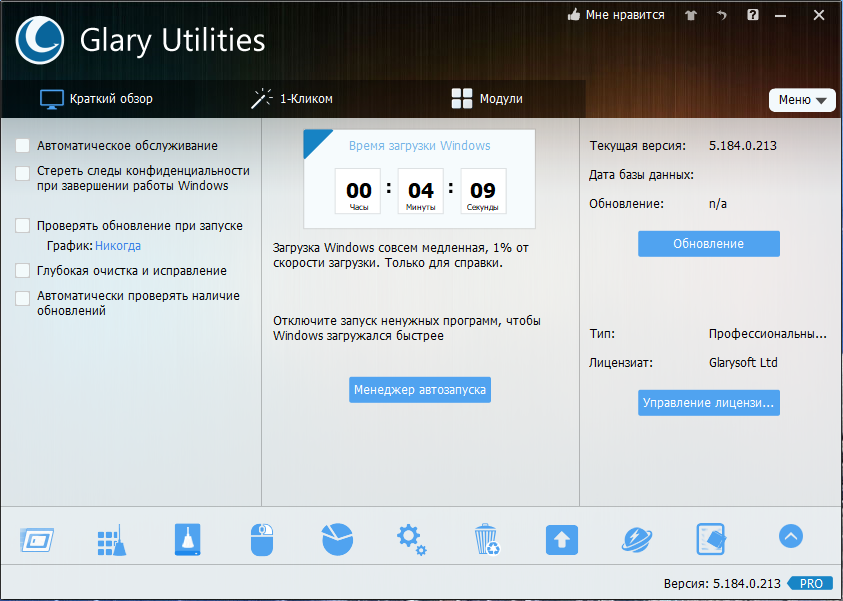Click 'Менеджер автозапуска' button

click(420, 390)
